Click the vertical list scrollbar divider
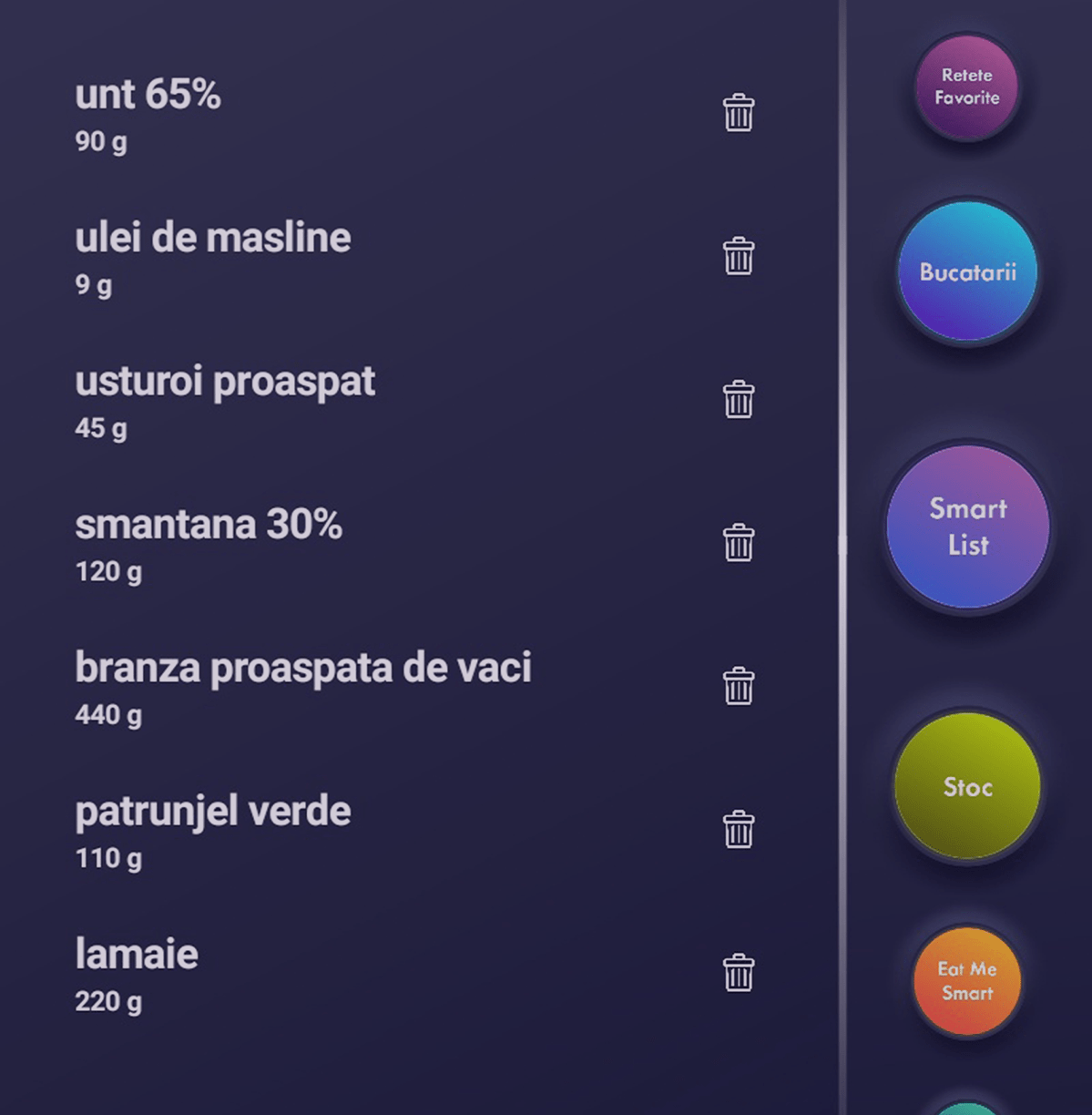This screenshot has width=1092, height=1115. tap(842, 545)
